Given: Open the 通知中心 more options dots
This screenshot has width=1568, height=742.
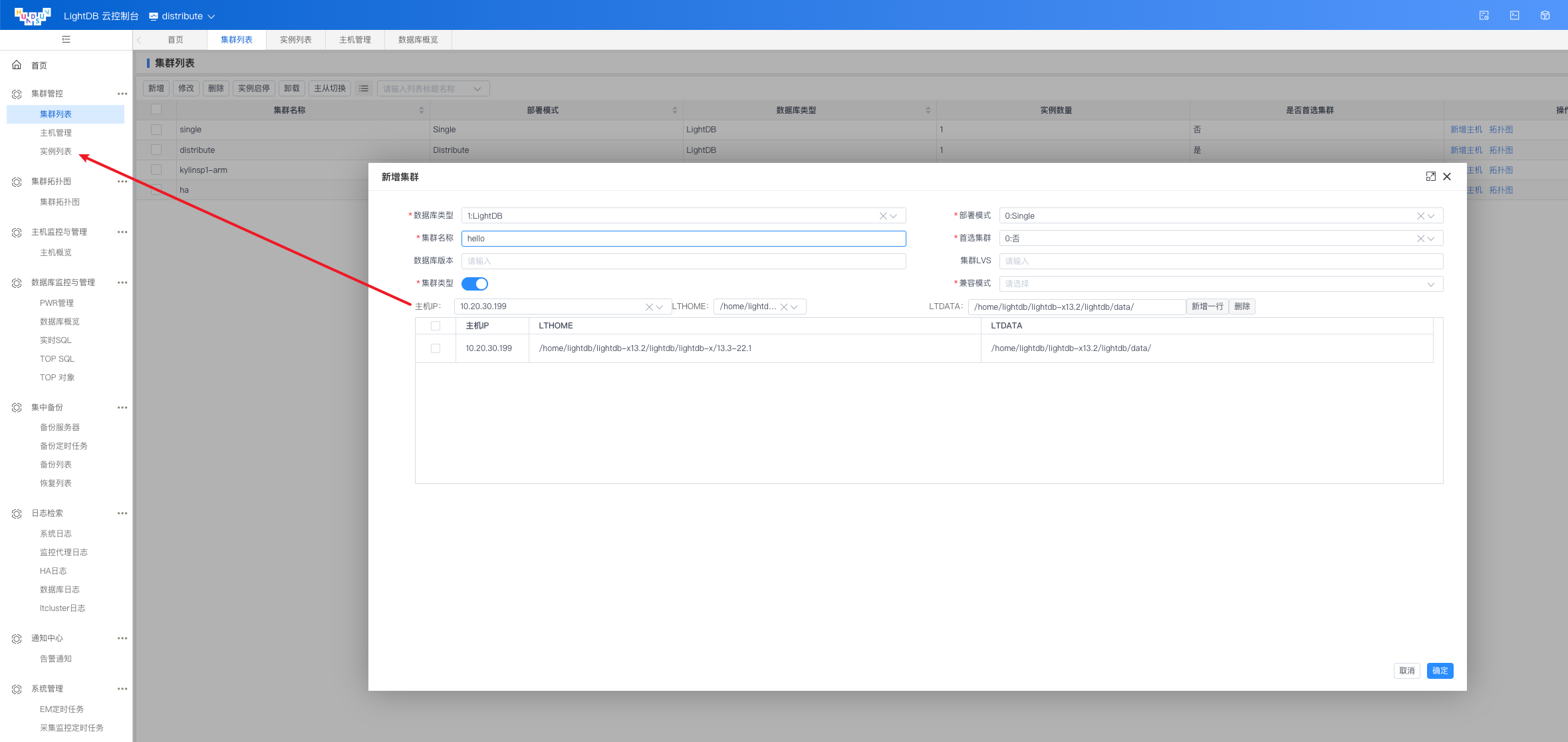Looking at the screenshot, I should 122,638.
